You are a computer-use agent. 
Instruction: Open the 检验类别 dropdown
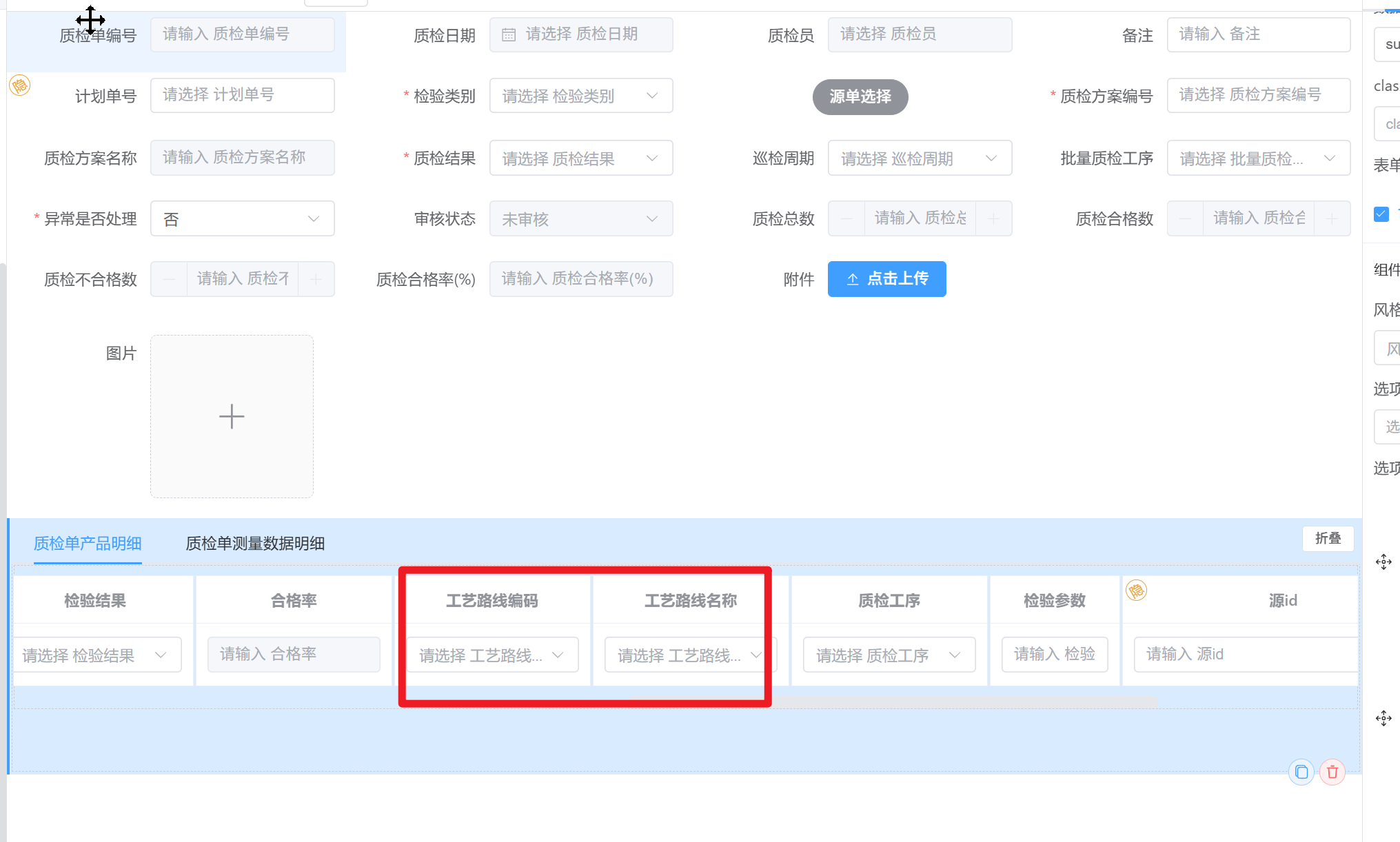(580, 96)
